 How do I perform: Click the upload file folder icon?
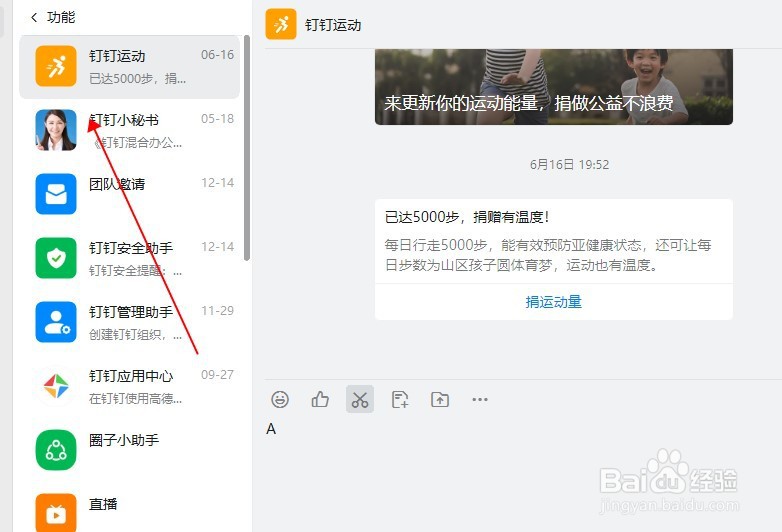click(440, 399)
